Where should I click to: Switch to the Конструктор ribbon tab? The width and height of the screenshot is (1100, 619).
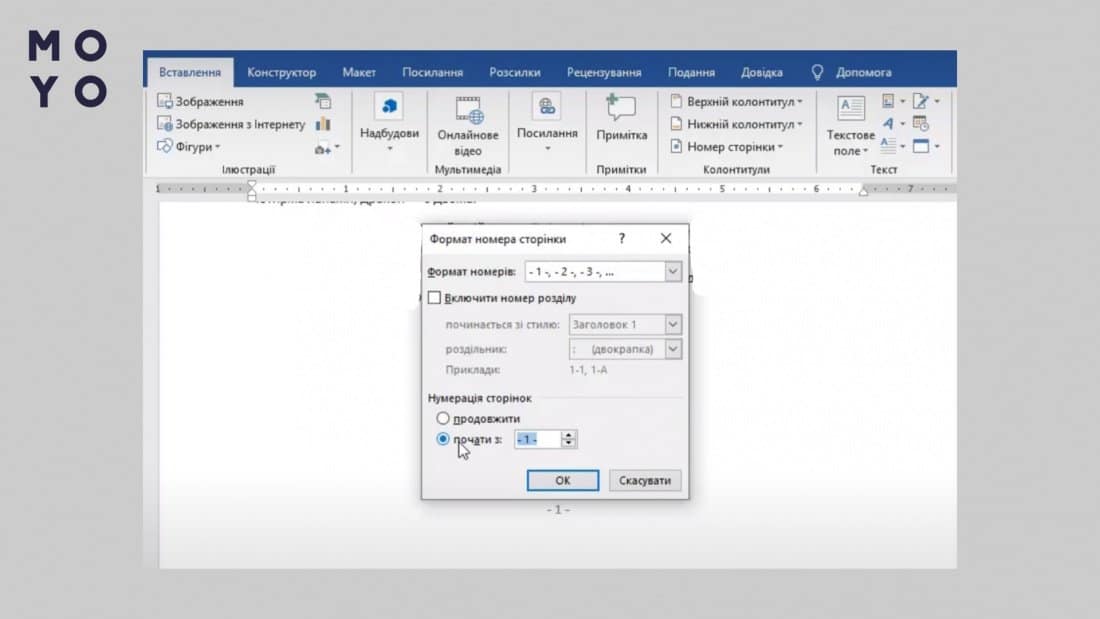pyautogui.click(x=281, y=72)
